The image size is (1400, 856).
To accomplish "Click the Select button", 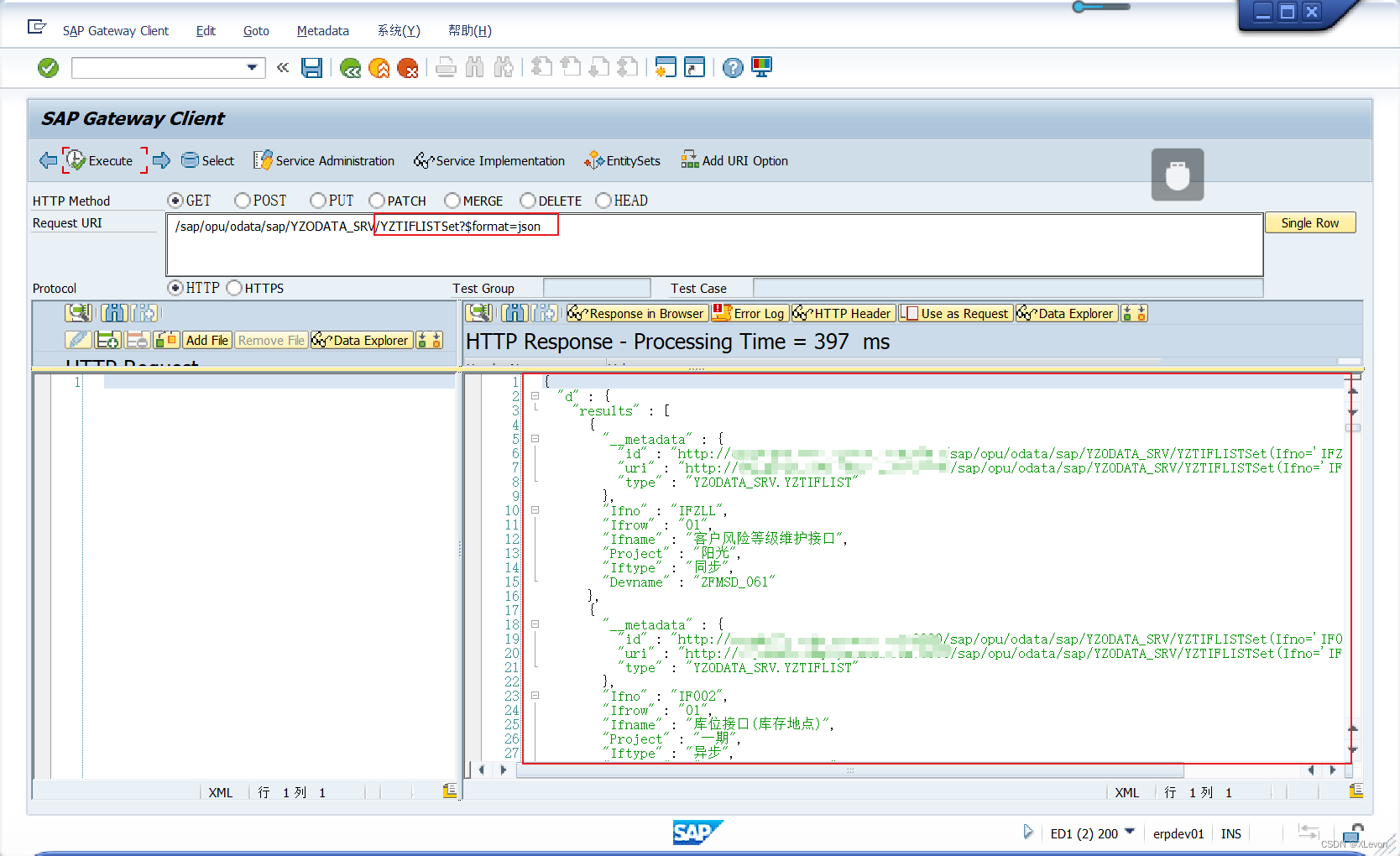I will [x=207, y=160].
